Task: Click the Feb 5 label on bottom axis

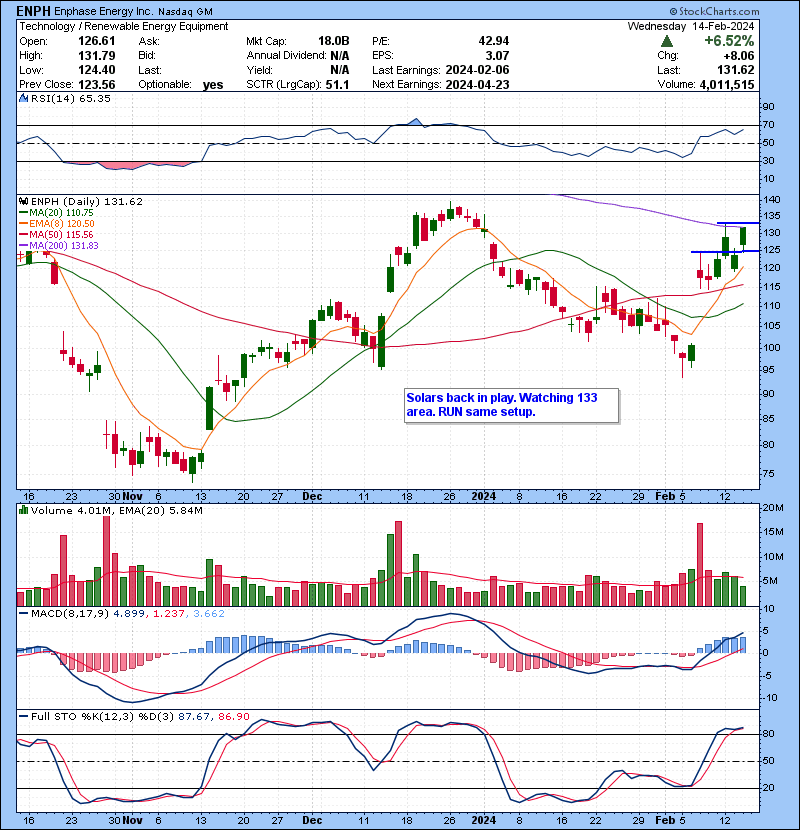Action: click(x=670, y=820)
